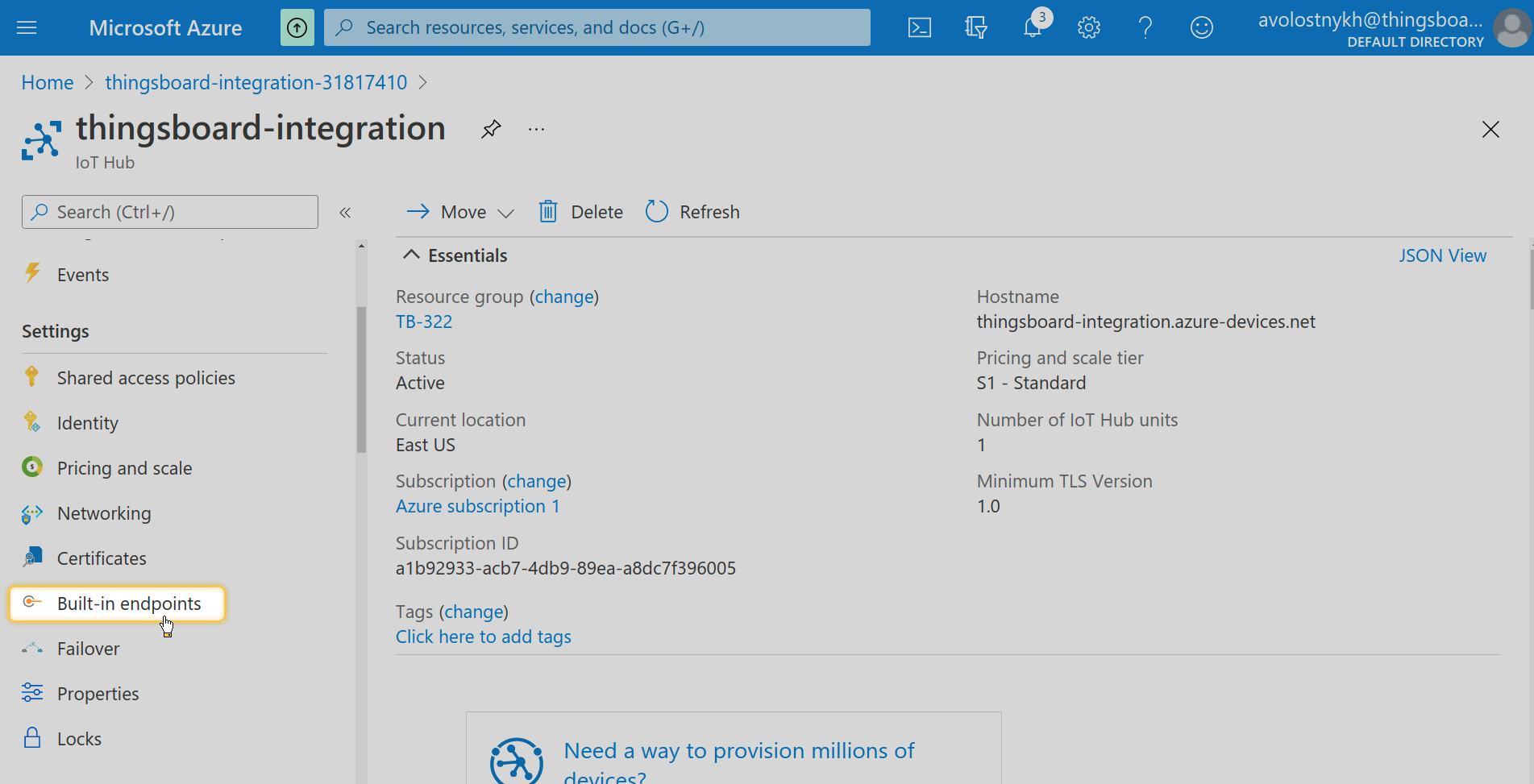Open the TB-322 resource group

click(424, 321)
